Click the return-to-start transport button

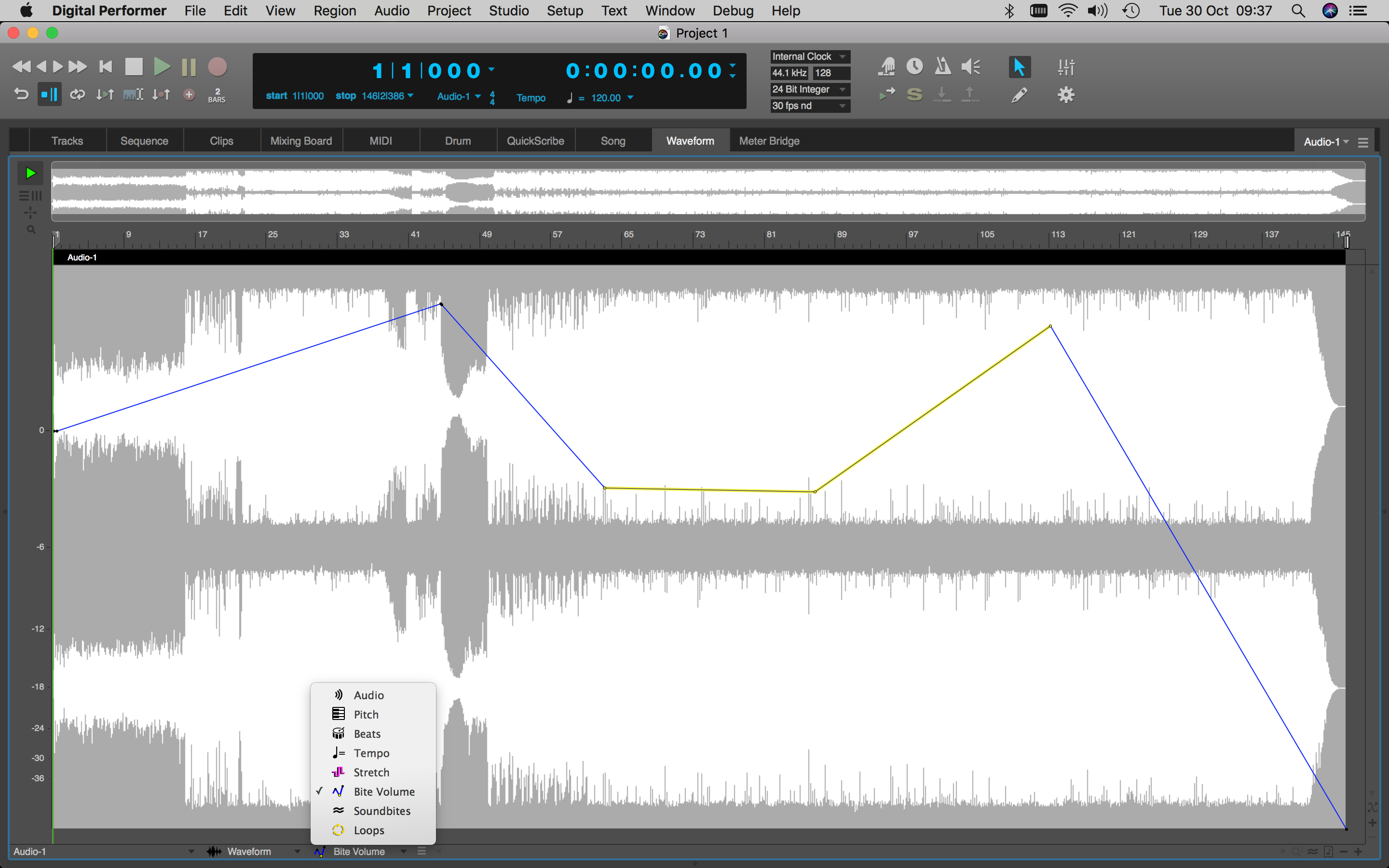coord(106,67)
